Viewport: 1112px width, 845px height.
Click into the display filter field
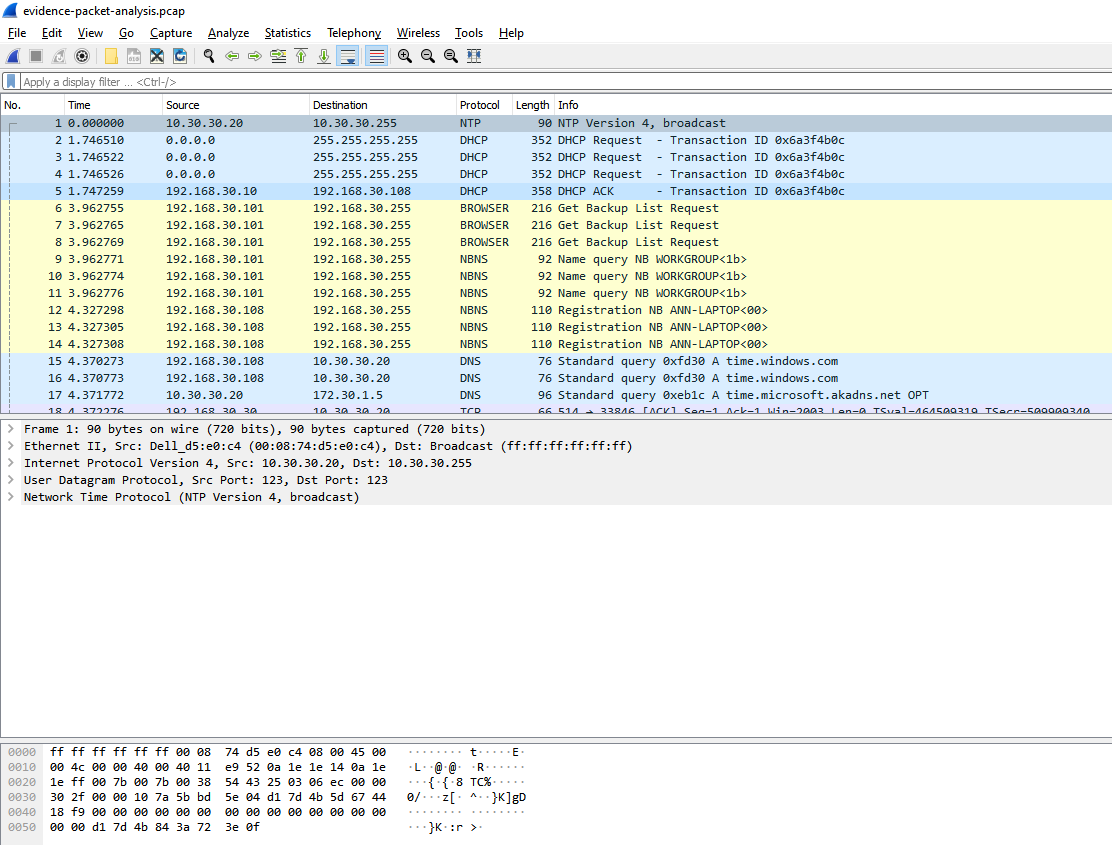coord(566,82)
